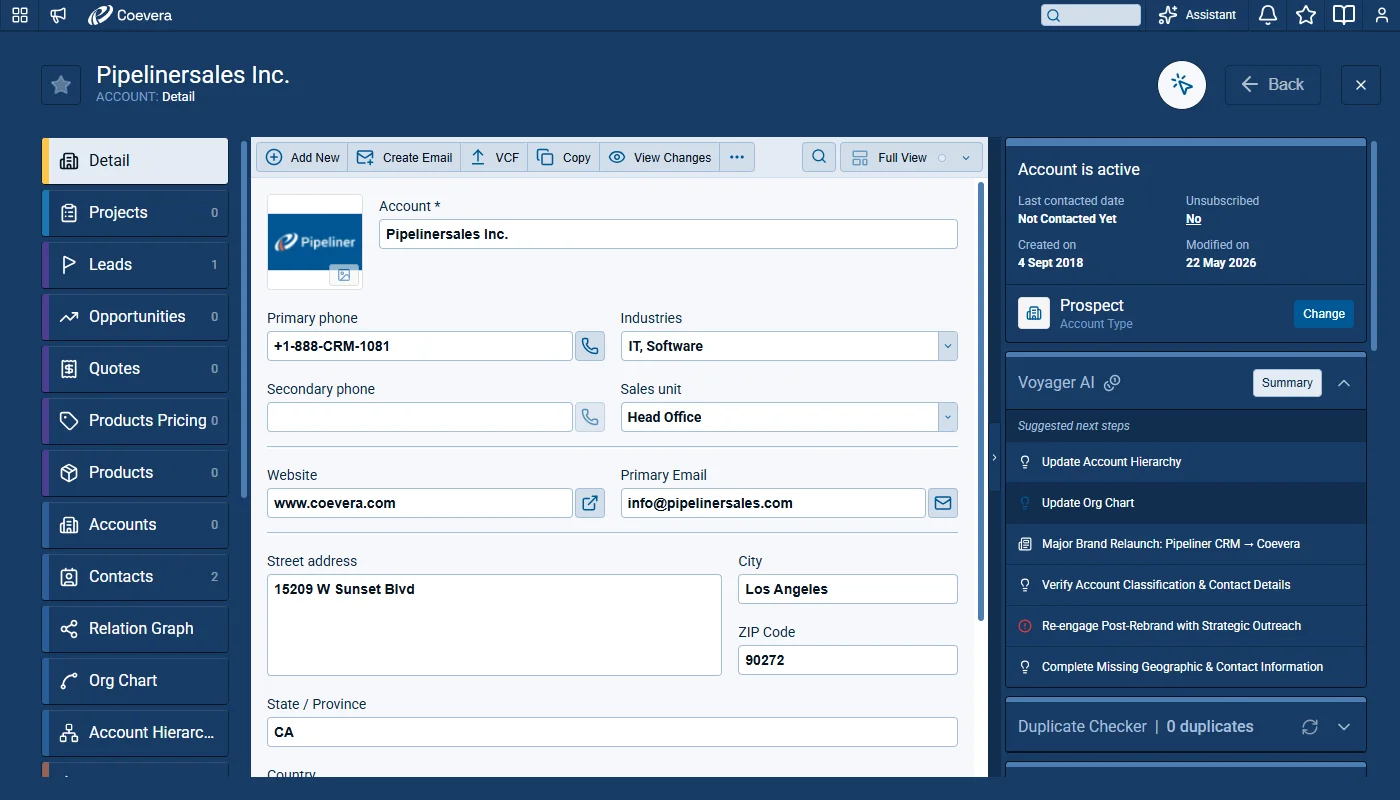Expand the Sales unit dropdown

pyautogui.click(x=948, y=417)
